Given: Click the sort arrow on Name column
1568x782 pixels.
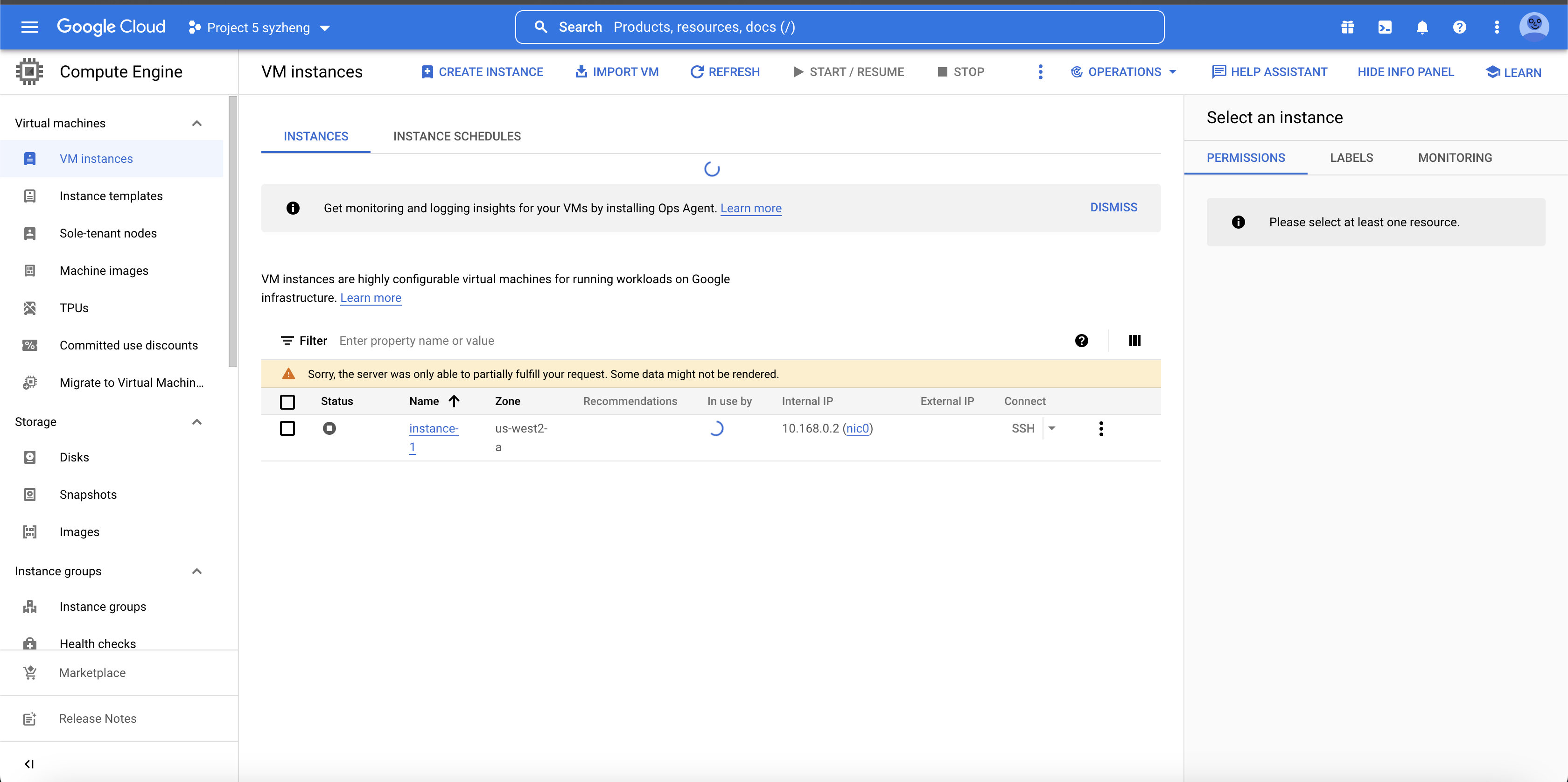Looking at the screenshot, I should [x=454, y=401].
